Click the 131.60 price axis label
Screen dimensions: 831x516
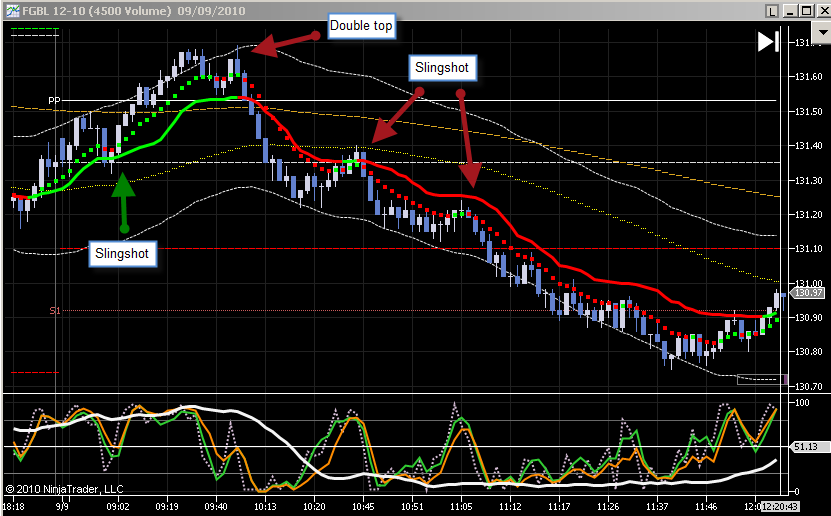coord(809,77)
